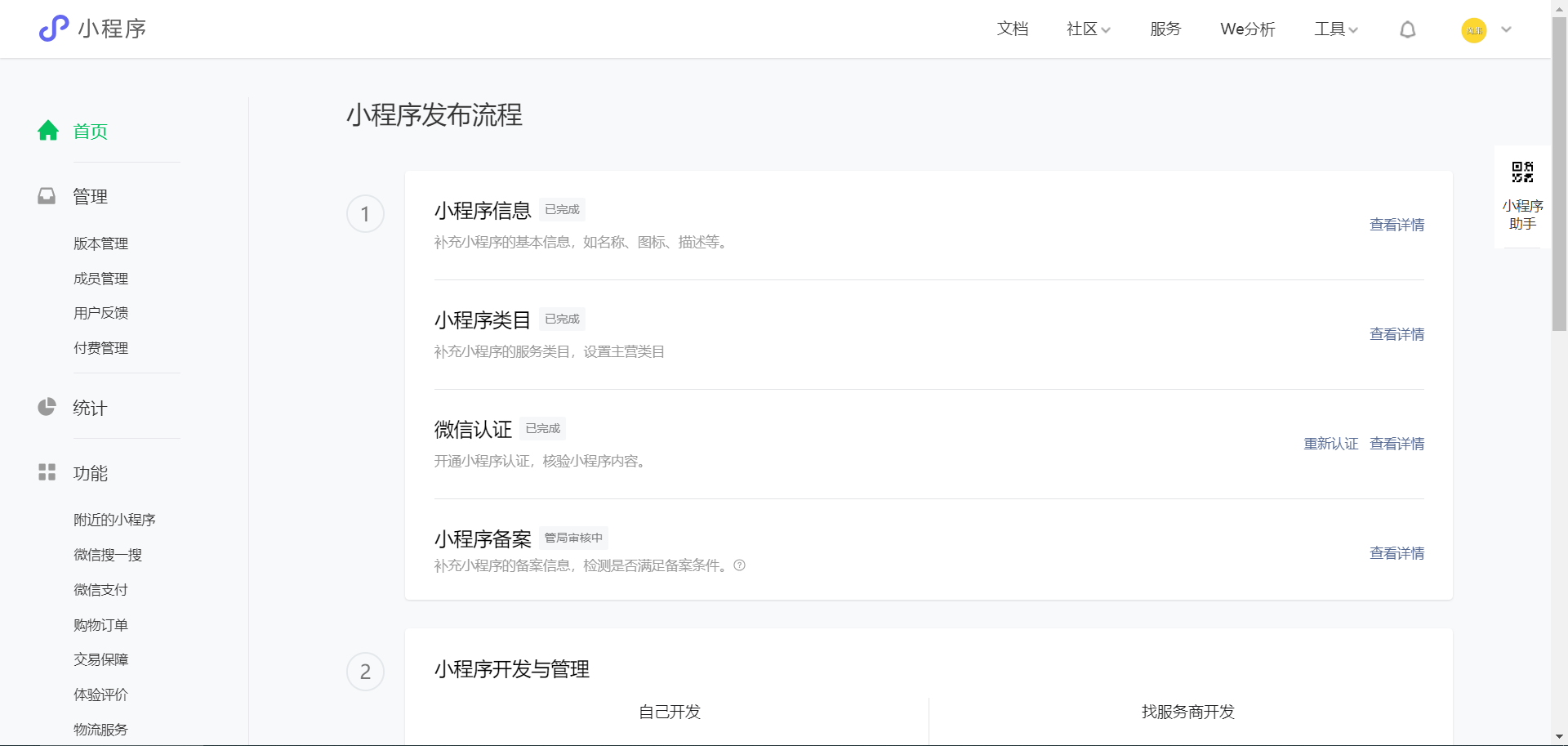Open the notifications bell
The width and height of the screenshot is (1568, 746).
click(1407, 30)
